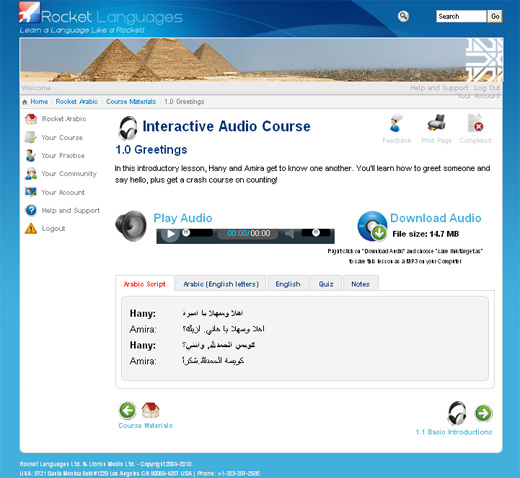This screenshot has width=520, height=478.
Task: Click the Rocket Languages logo icon
Action: point(29,12)
